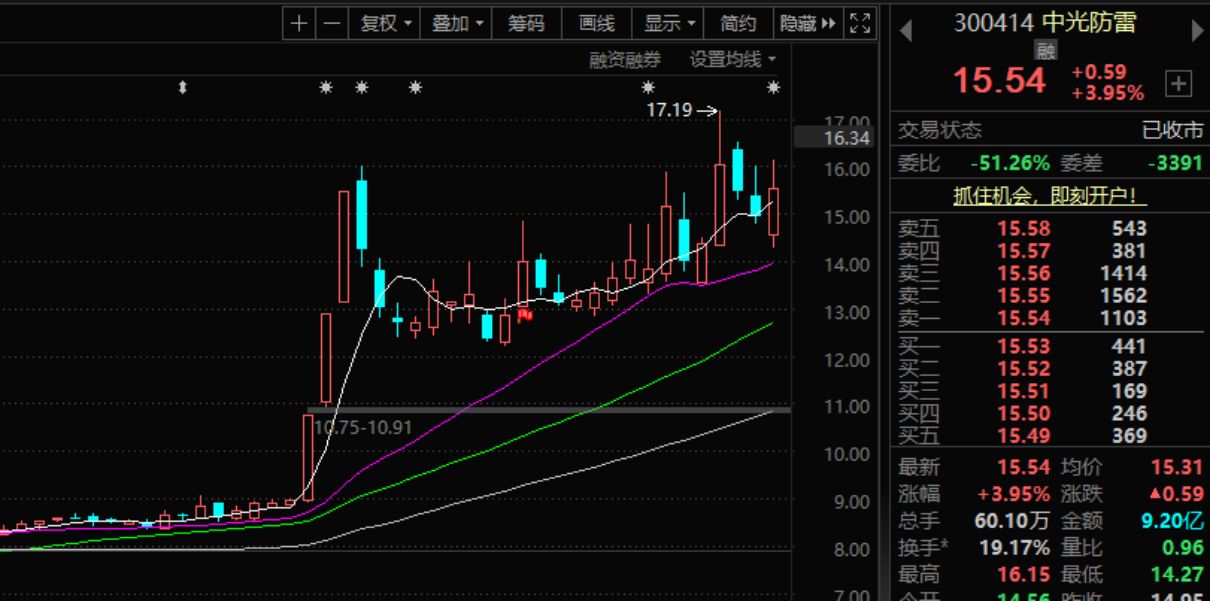Click the small red flag marker on the chart
Viewport: 1210px width, 602px height.
[x=525, y=315]
